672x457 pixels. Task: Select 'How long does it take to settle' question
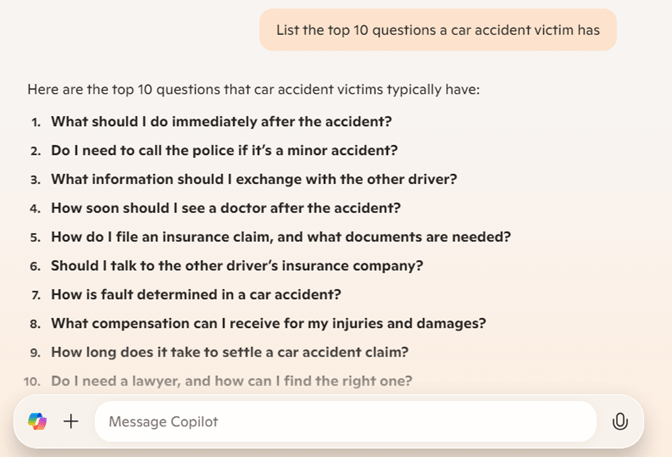[x=230, y=352]
